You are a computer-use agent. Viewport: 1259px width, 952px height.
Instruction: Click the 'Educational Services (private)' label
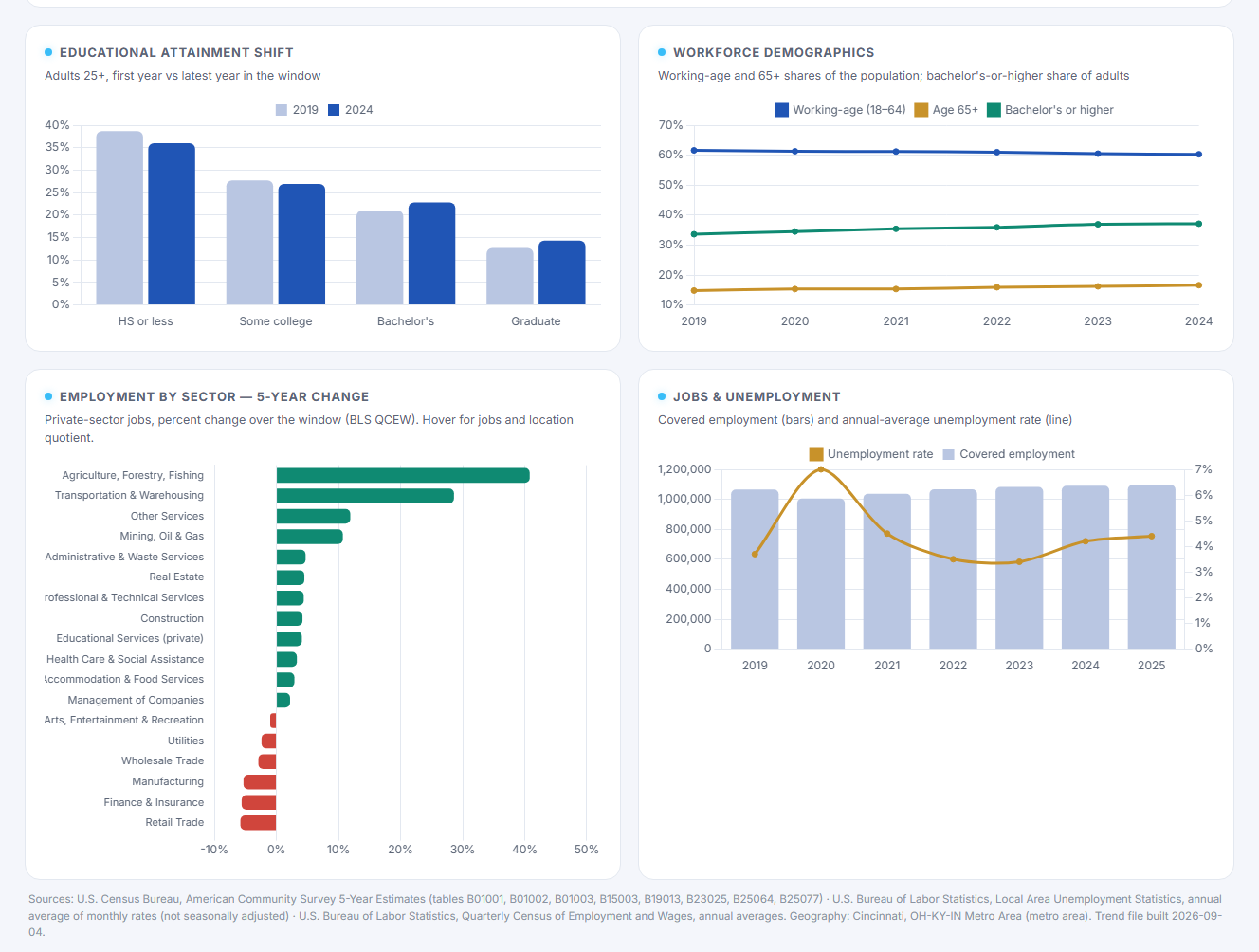[x=130, y=638]
